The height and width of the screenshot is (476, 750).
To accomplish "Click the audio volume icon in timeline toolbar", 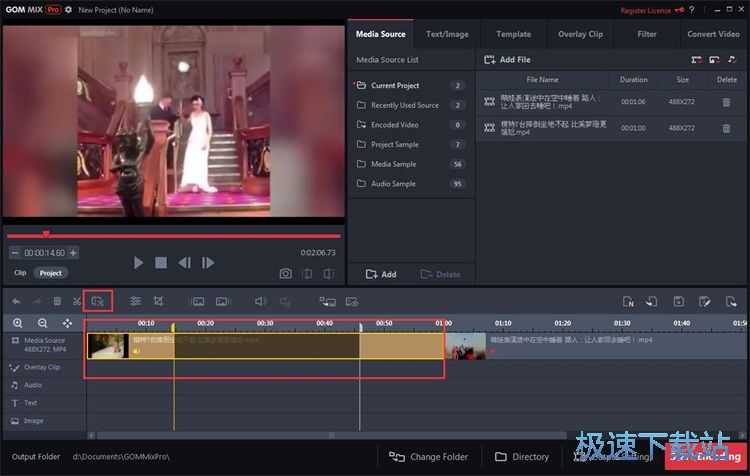I will (260, 301).
